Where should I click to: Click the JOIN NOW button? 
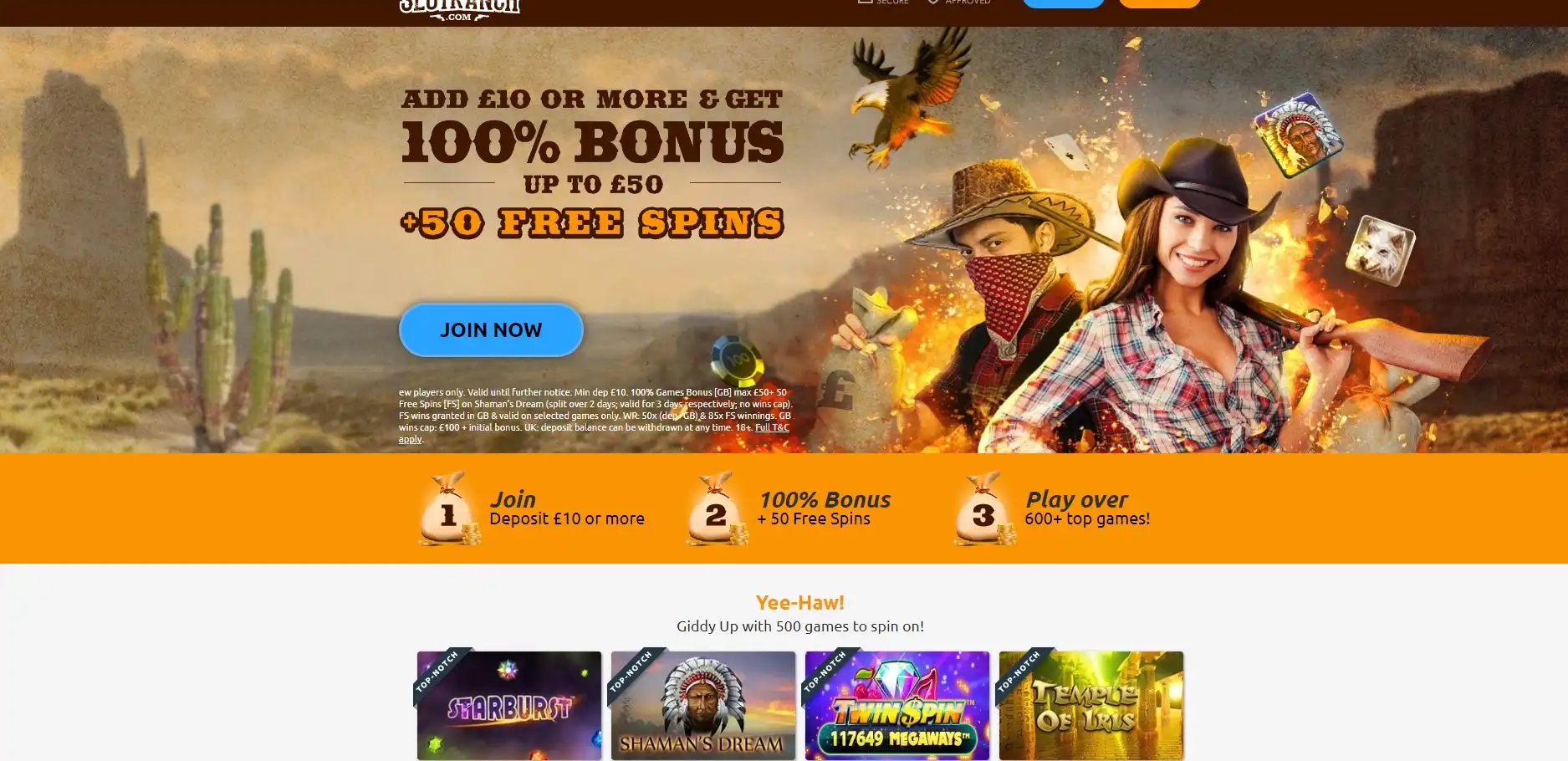click(x=491, y=329)
